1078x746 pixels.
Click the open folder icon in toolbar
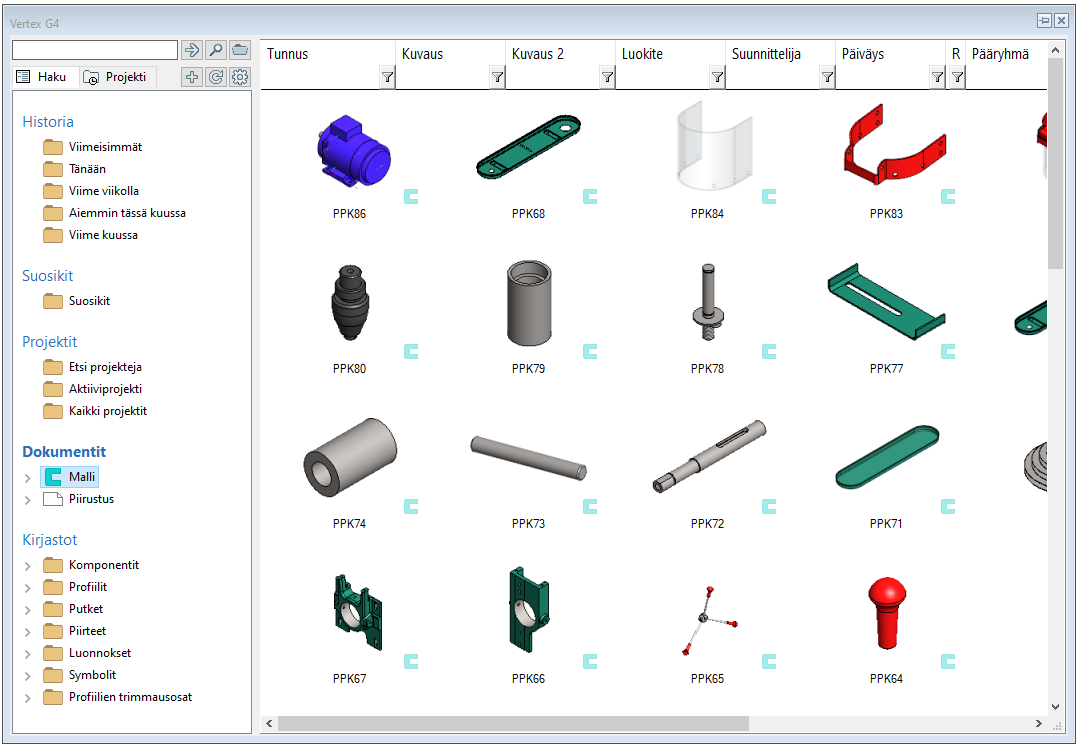[x=240, y=50]
